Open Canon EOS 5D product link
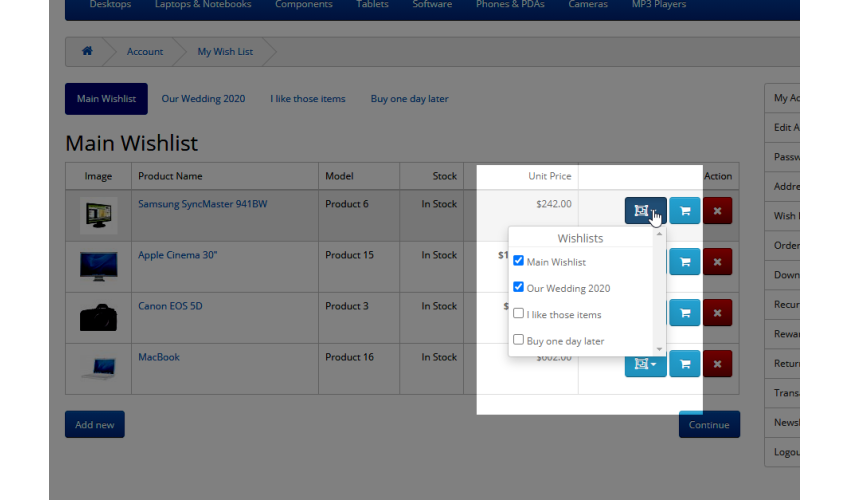Screen dimensions: 850x500 tap(170, 306)
